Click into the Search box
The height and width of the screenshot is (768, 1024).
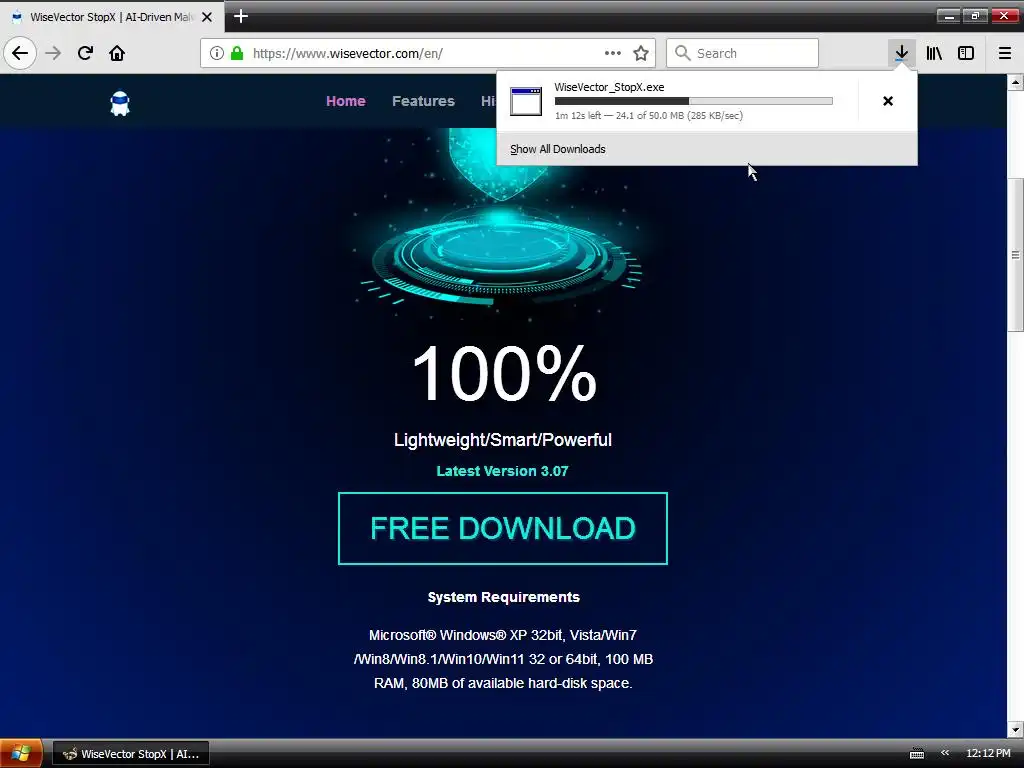point(743,53)
